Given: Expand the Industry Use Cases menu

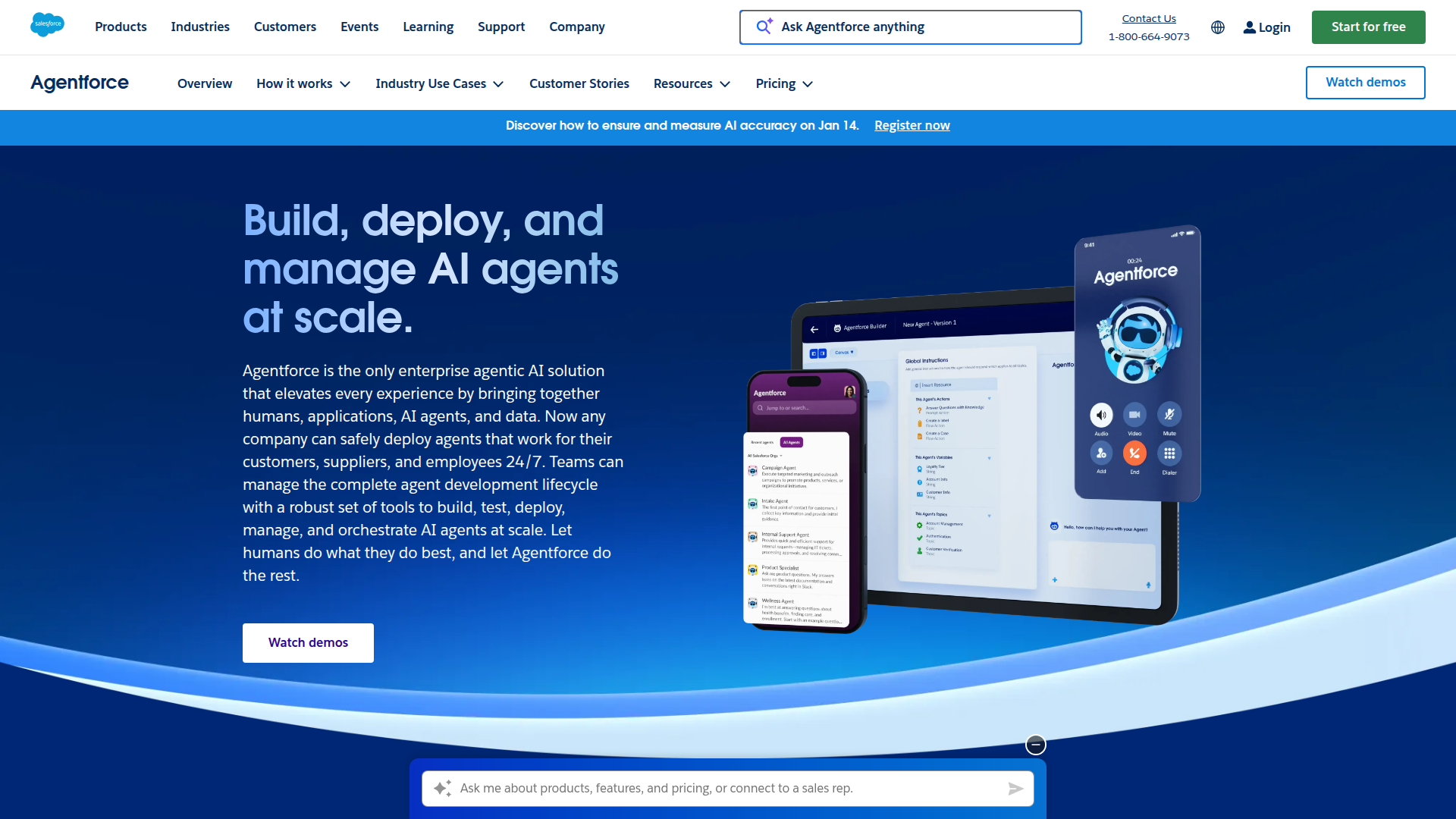Looking at the screenshot, I should point(439,83).
